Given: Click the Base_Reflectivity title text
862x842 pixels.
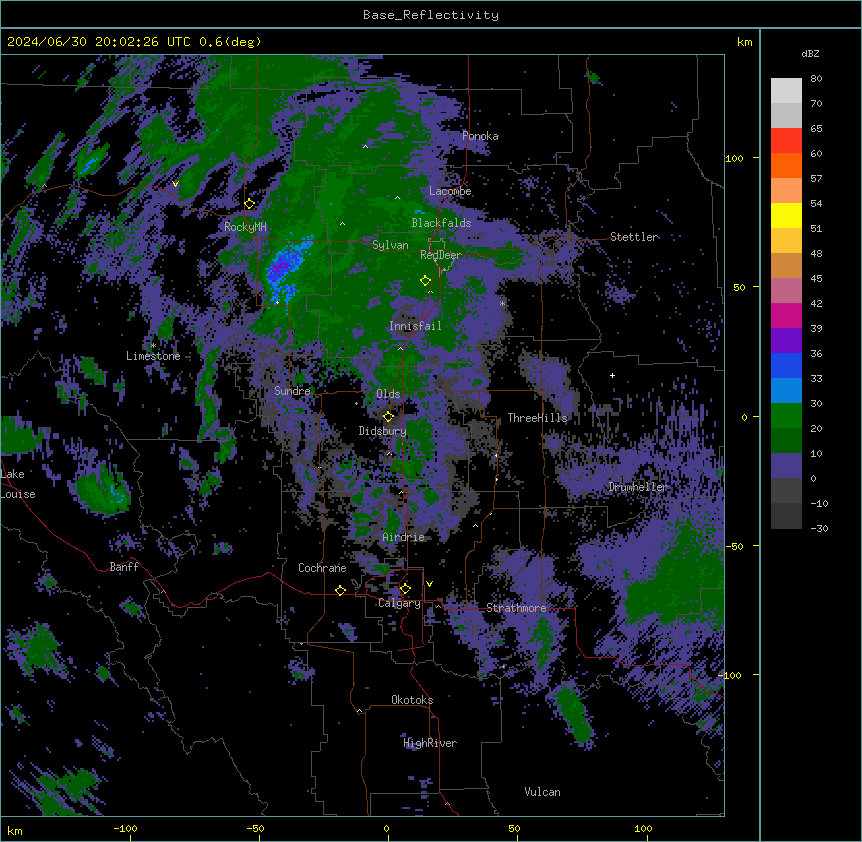Looking at the screenshot, I should click(431, 15).
